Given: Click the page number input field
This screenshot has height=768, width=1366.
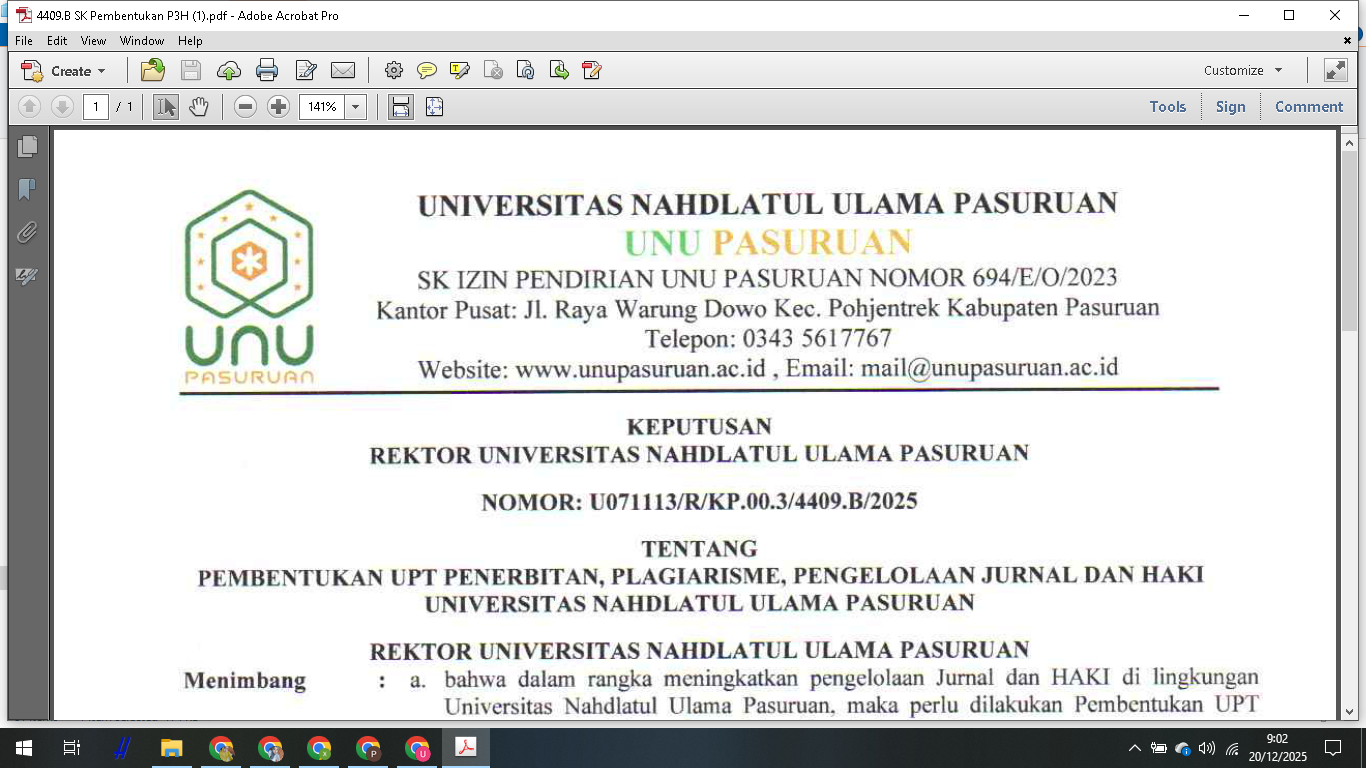Looking at the screenshot, I should point(96,107).
